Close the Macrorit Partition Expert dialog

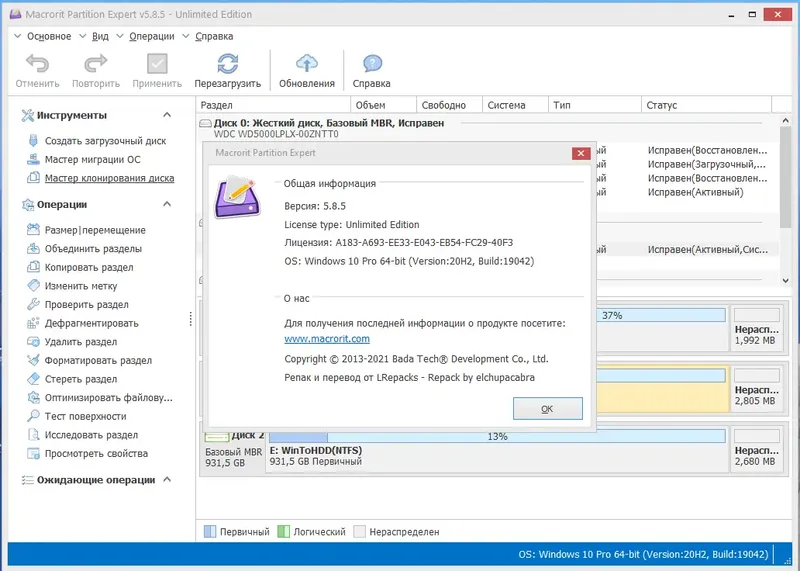click(x=581, y=153)
